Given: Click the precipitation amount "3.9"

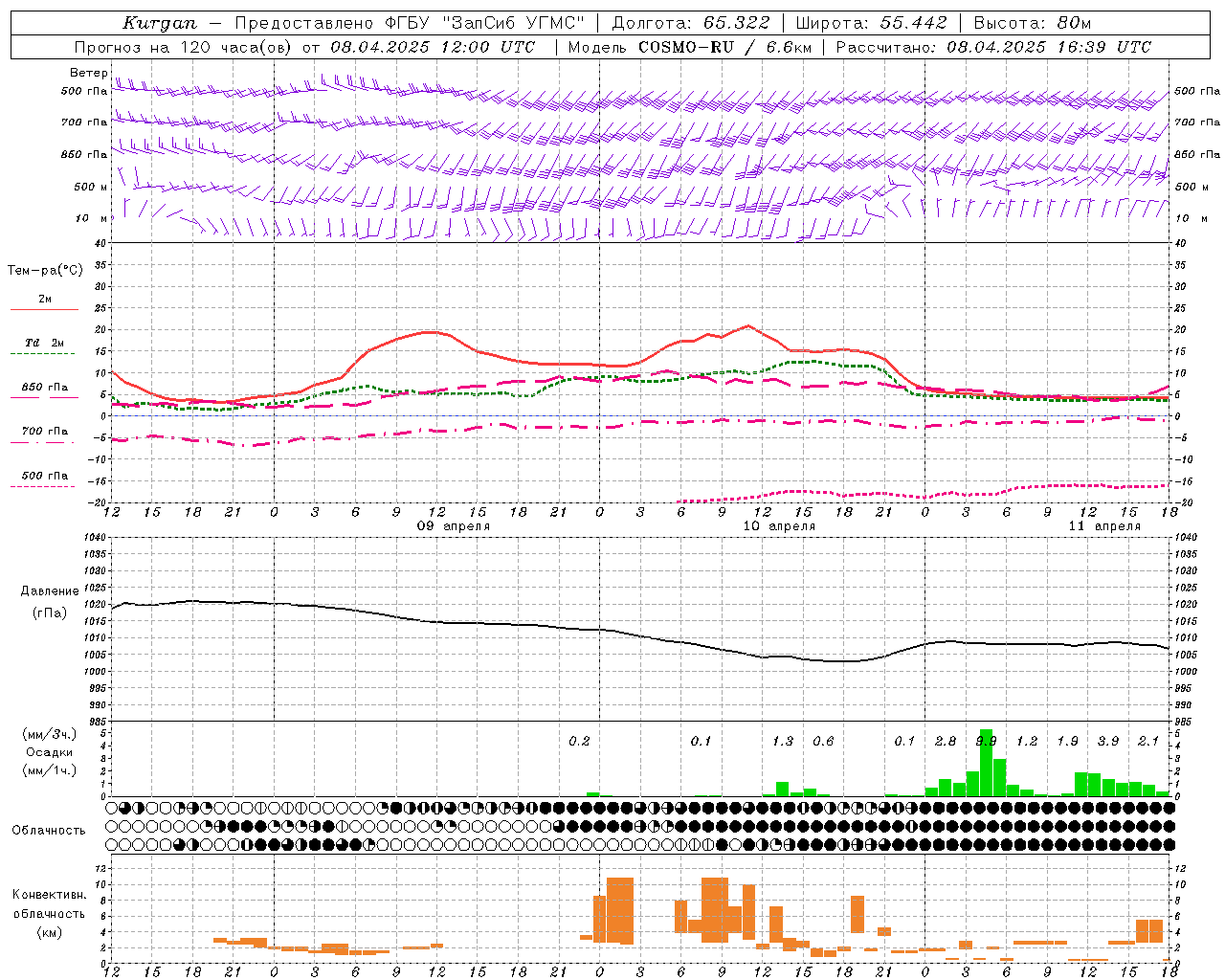Looking at the screenshot, I should pos(1108,742).
